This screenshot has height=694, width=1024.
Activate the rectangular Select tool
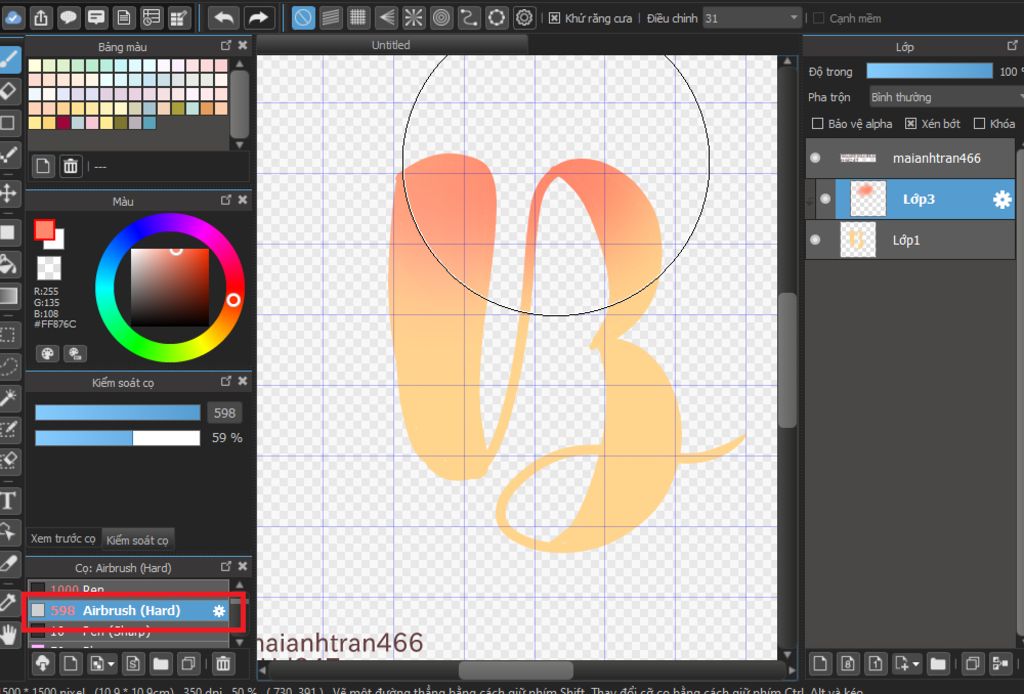[x=8, y=336]
